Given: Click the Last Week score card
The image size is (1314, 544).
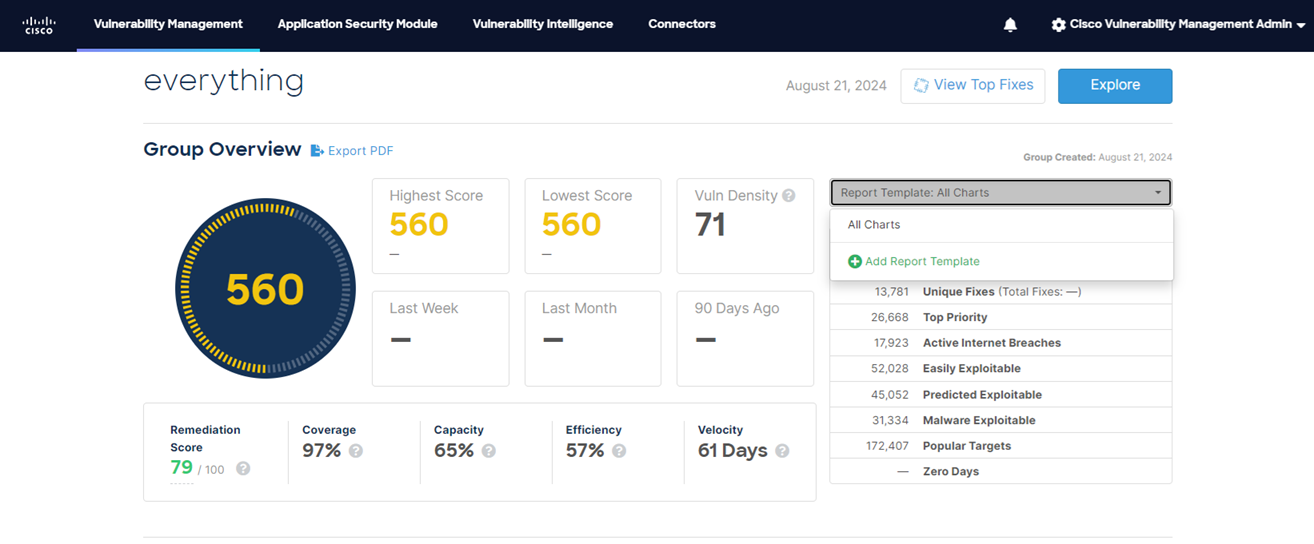Looking at the screenshot, I should coord(441,339).
